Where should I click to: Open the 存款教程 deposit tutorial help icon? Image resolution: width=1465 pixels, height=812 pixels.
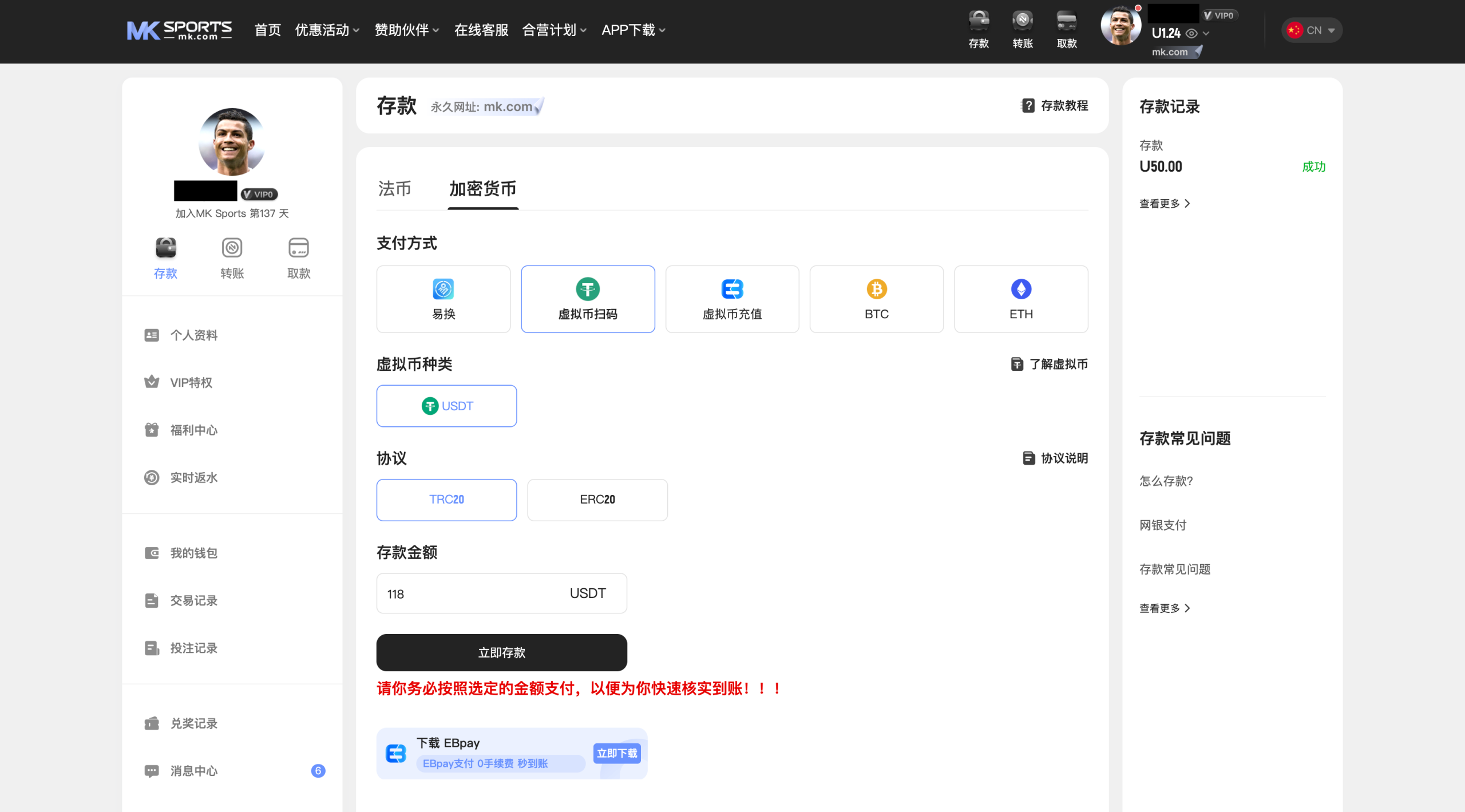1028,105
